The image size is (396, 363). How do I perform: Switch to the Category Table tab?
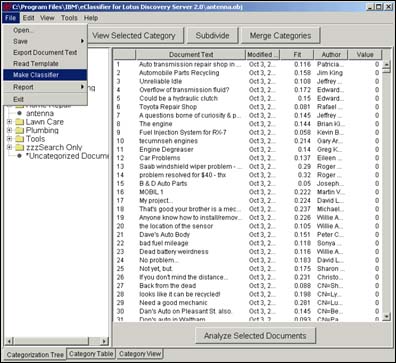pyautogui.click(x=91, y=354)
